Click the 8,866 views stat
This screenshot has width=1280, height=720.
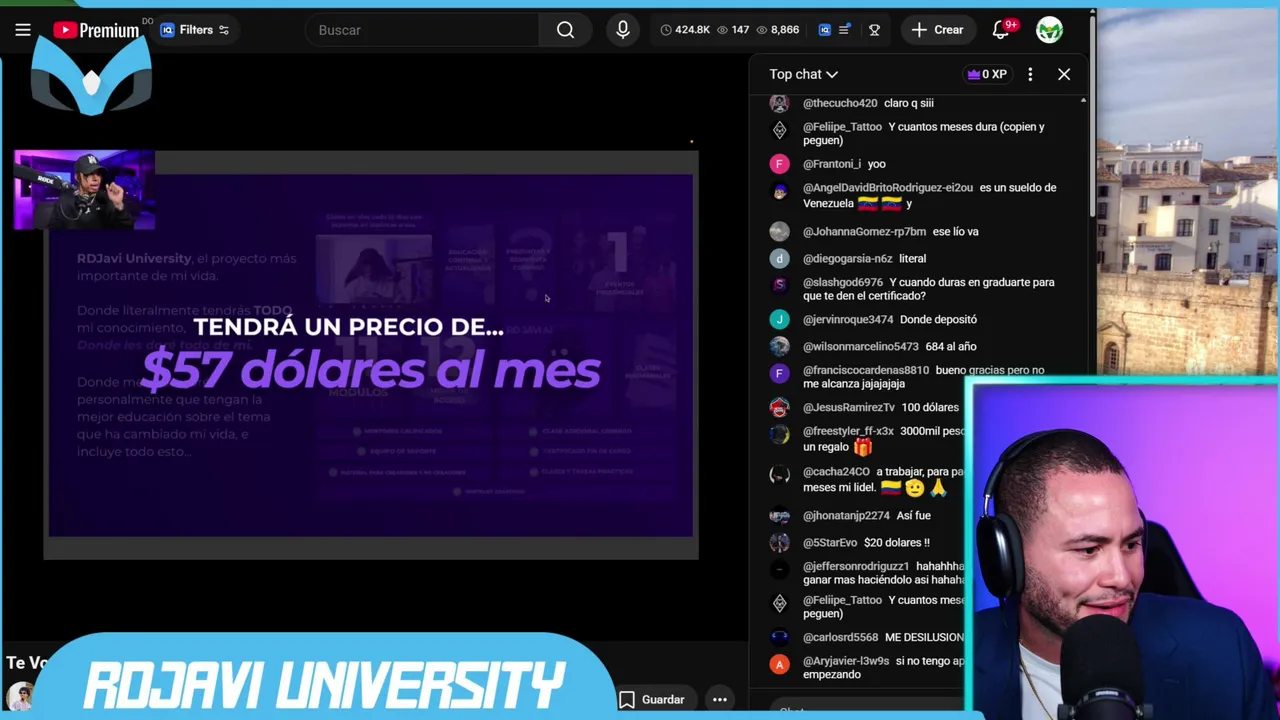point(778,30)
